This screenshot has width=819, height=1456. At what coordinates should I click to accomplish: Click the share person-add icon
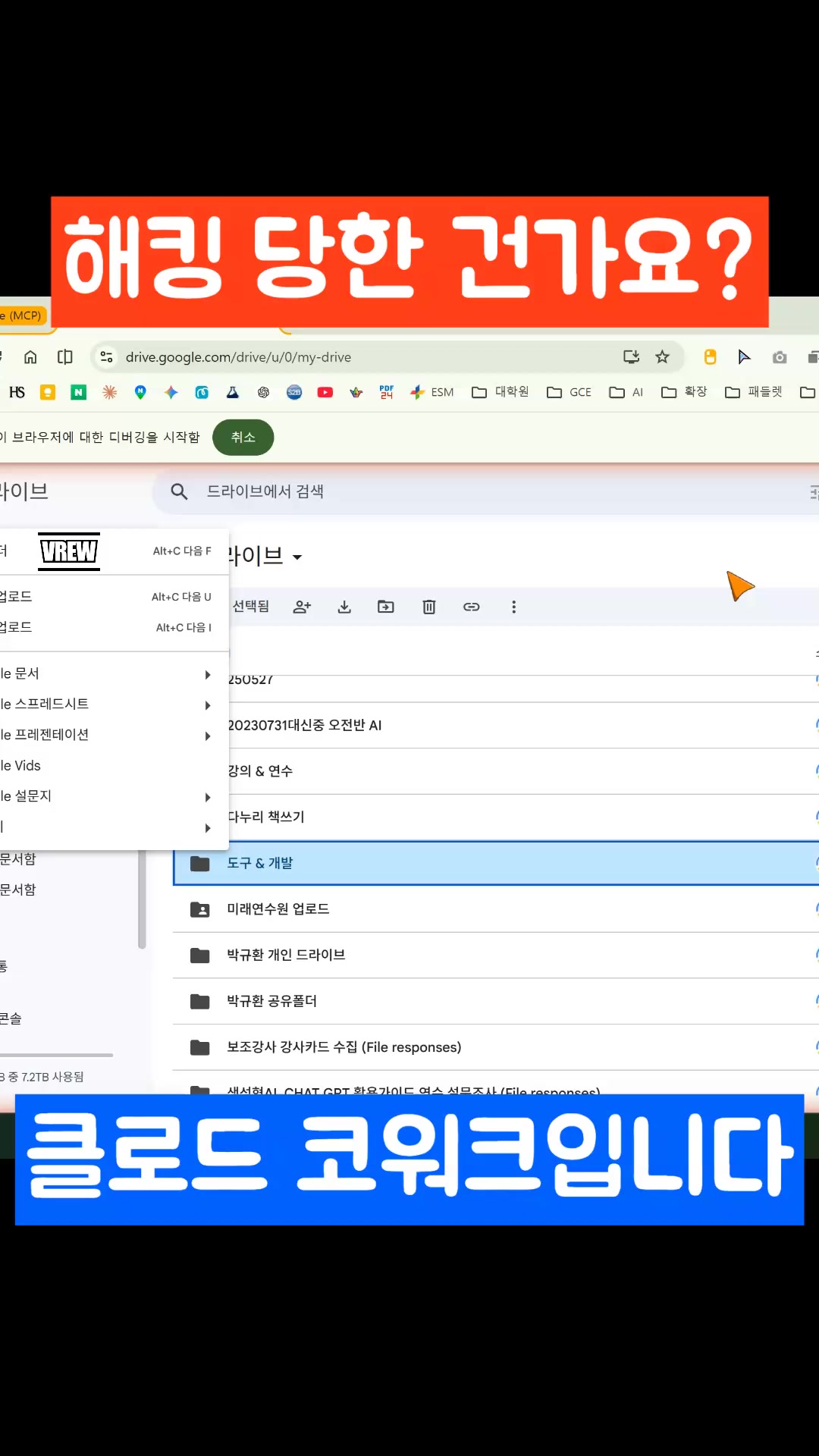[x=302, y=607]
